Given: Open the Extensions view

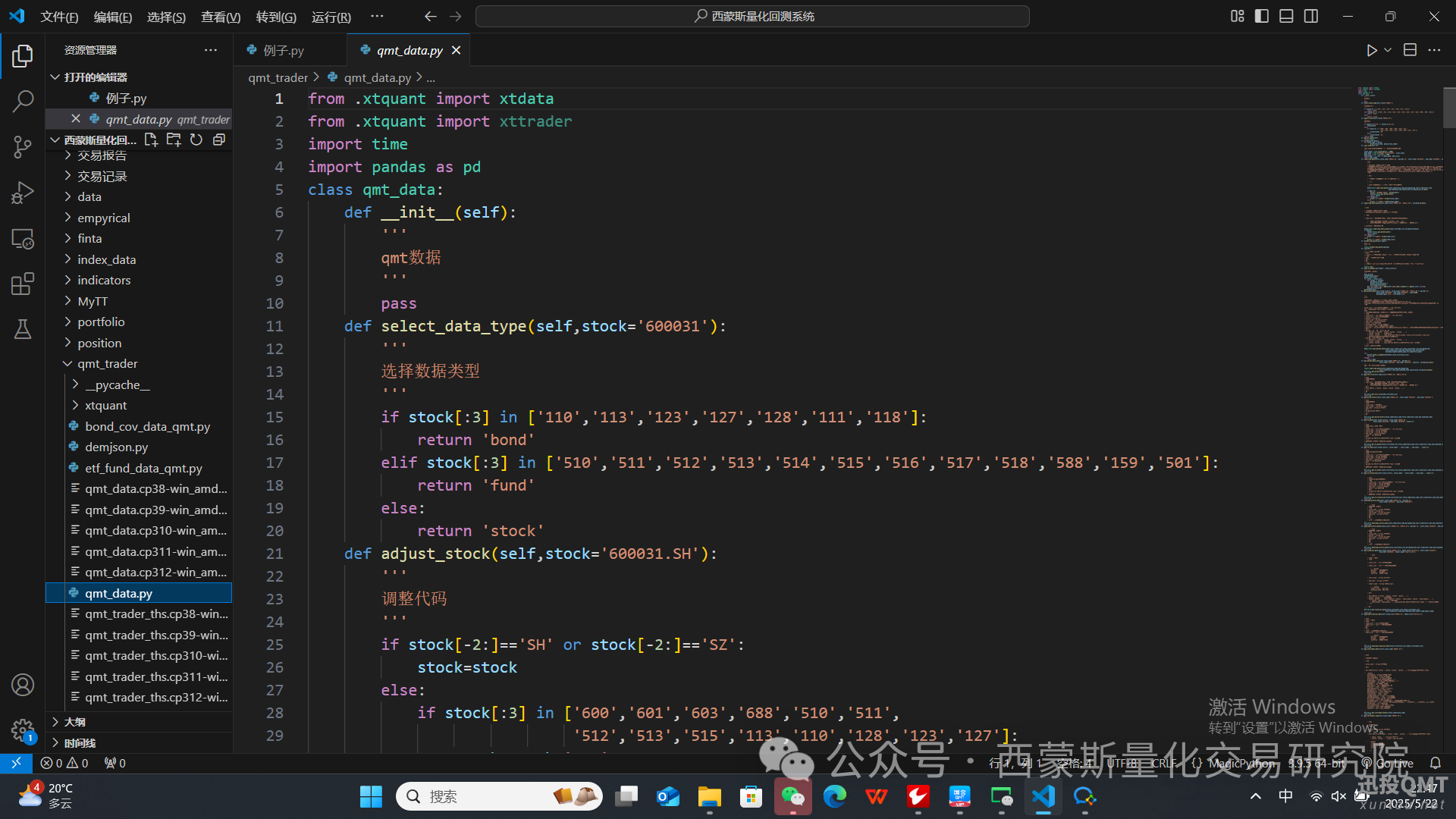Looking at the screenshot, I should coord(23,284).
